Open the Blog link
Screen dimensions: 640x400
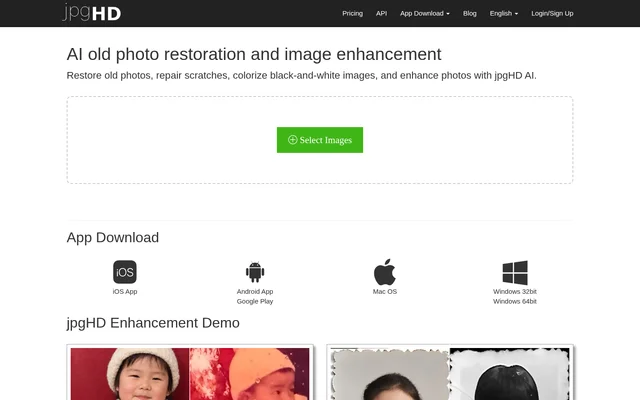[x=469, y=13]
